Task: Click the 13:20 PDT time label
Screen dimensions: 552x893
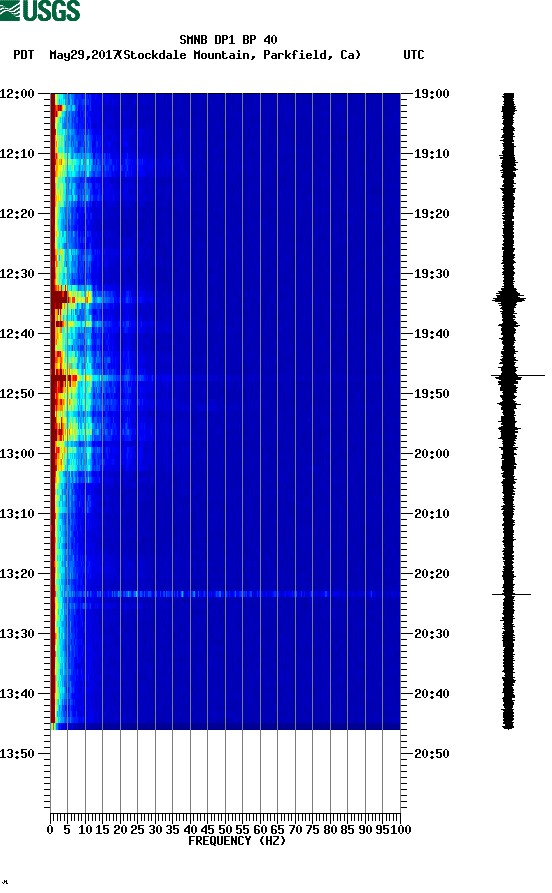Action: [18, 574]
